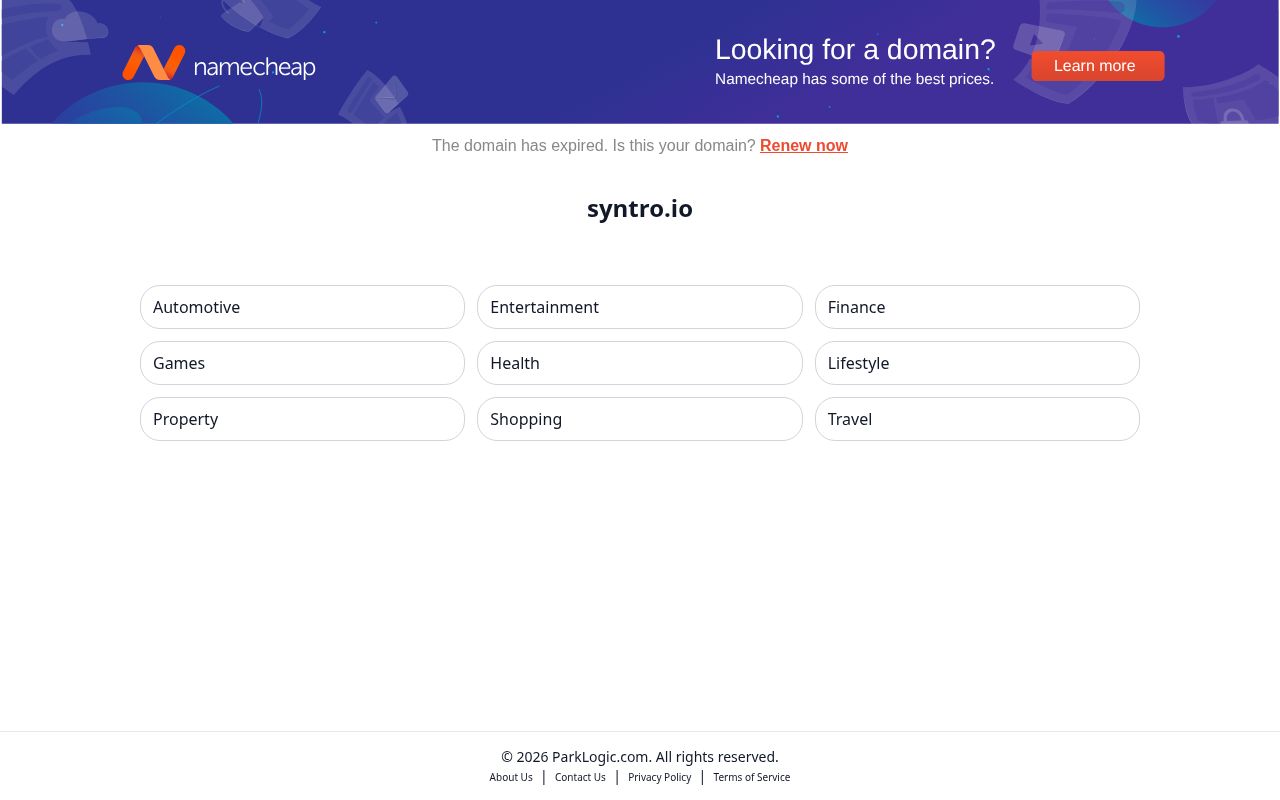Screen dimensions: 1280x800
Task: Click the About Us footer link
Action: (511, 777)
